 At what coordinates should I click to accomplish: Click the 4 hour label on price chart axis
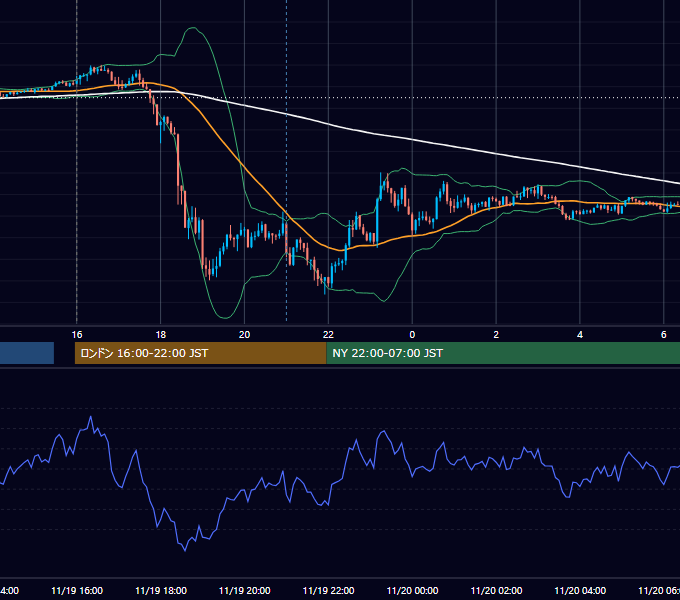pyautogui.click(x=580, y=335)
